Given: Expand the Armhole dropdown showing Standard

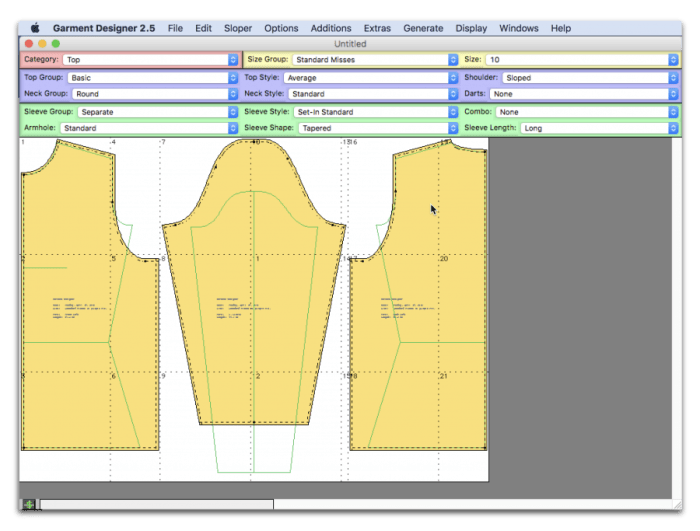Looking at the screenshot, I should (149, 128).
